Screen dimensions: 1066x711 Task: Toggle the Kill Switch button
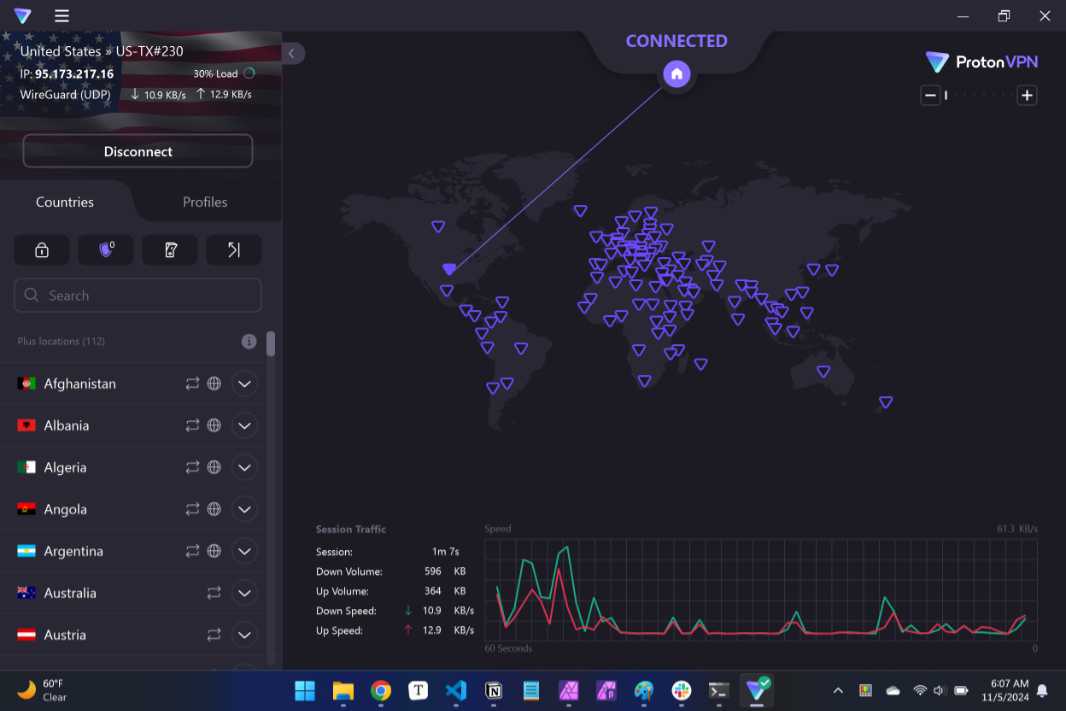[x=170, y=250]
